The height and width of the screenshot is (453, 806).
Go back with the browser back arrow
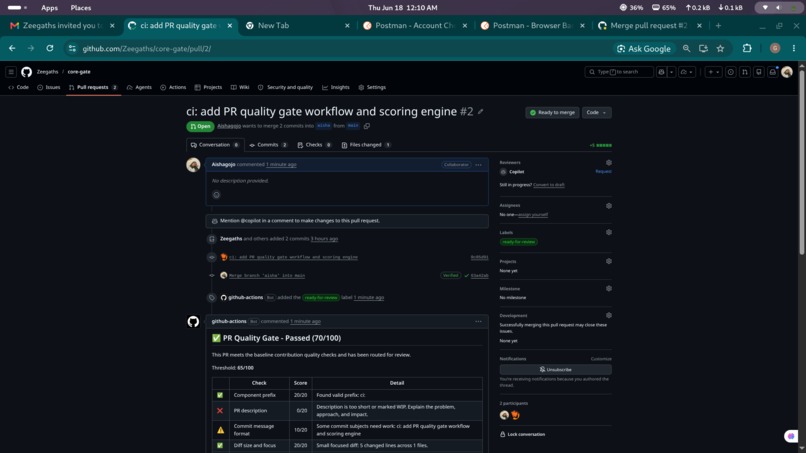pos(12,48)
